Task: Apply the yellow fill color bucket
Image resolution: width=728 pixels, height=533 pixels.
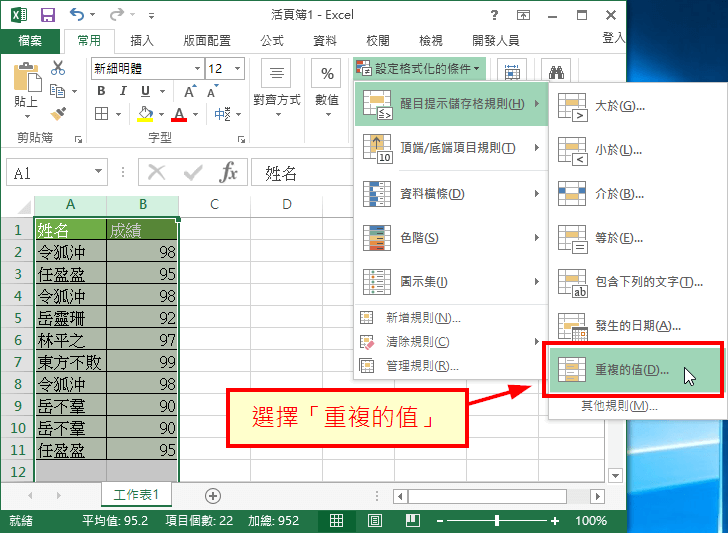Action: [145, 113]
